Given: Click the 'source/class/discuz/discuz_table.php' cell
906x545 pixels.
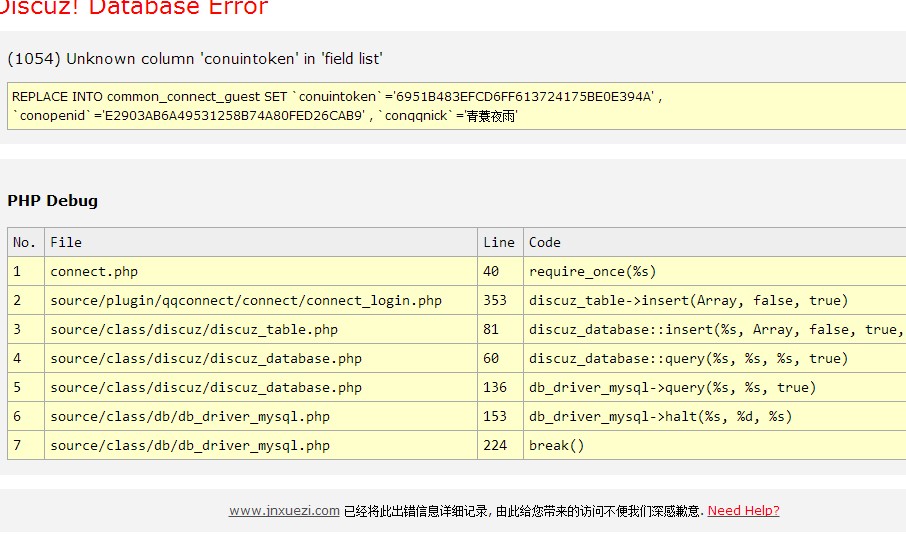Looking at the screenshot, I should (261, 329).
